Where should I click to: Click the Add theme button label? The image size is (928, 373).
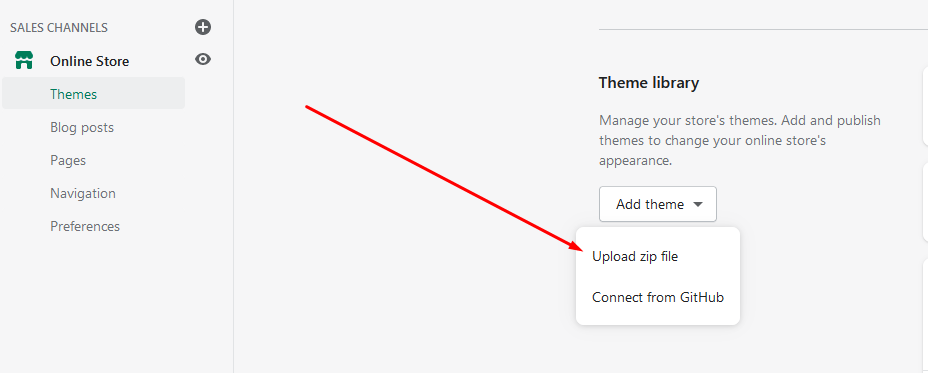[650, 204]
